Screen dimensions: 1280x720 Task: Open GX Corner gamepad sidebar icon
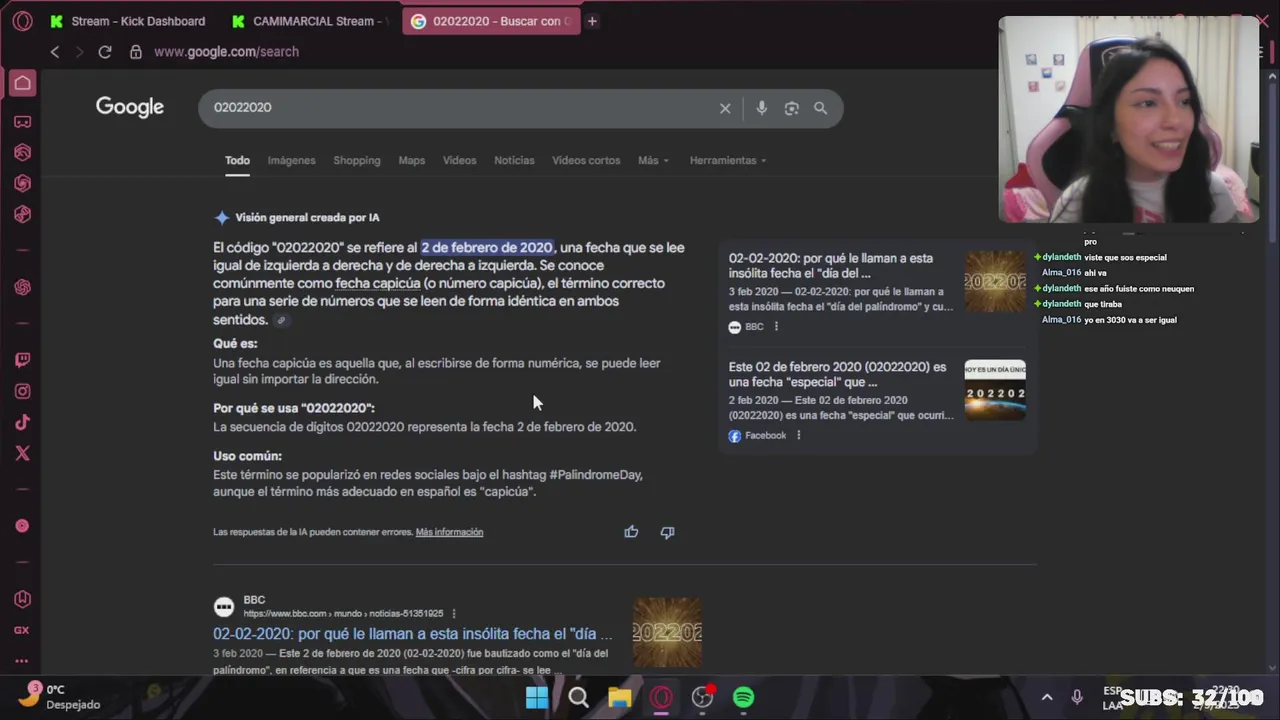click(22, 122)
